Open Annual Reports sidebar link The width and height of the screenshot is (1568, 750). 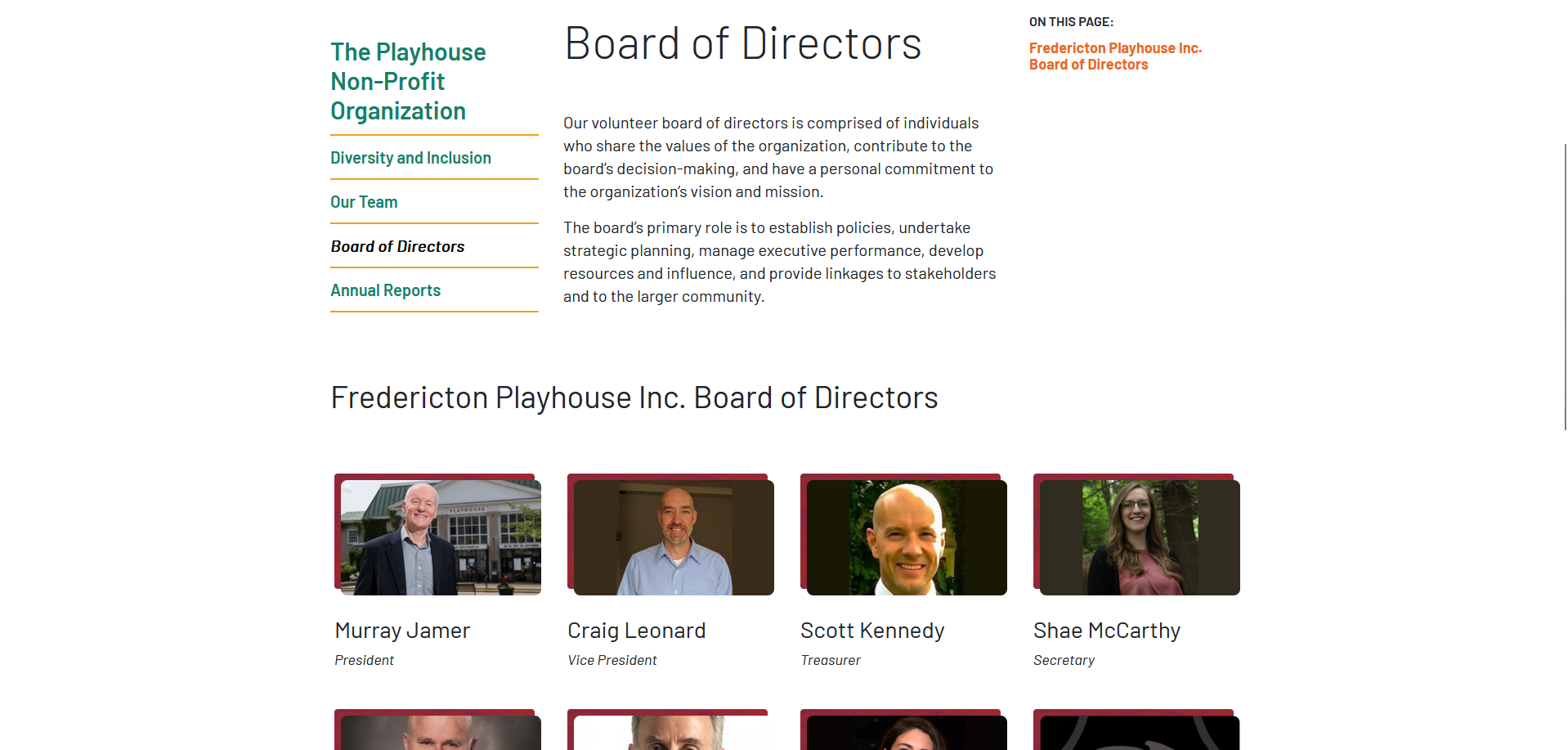point(385,290)
